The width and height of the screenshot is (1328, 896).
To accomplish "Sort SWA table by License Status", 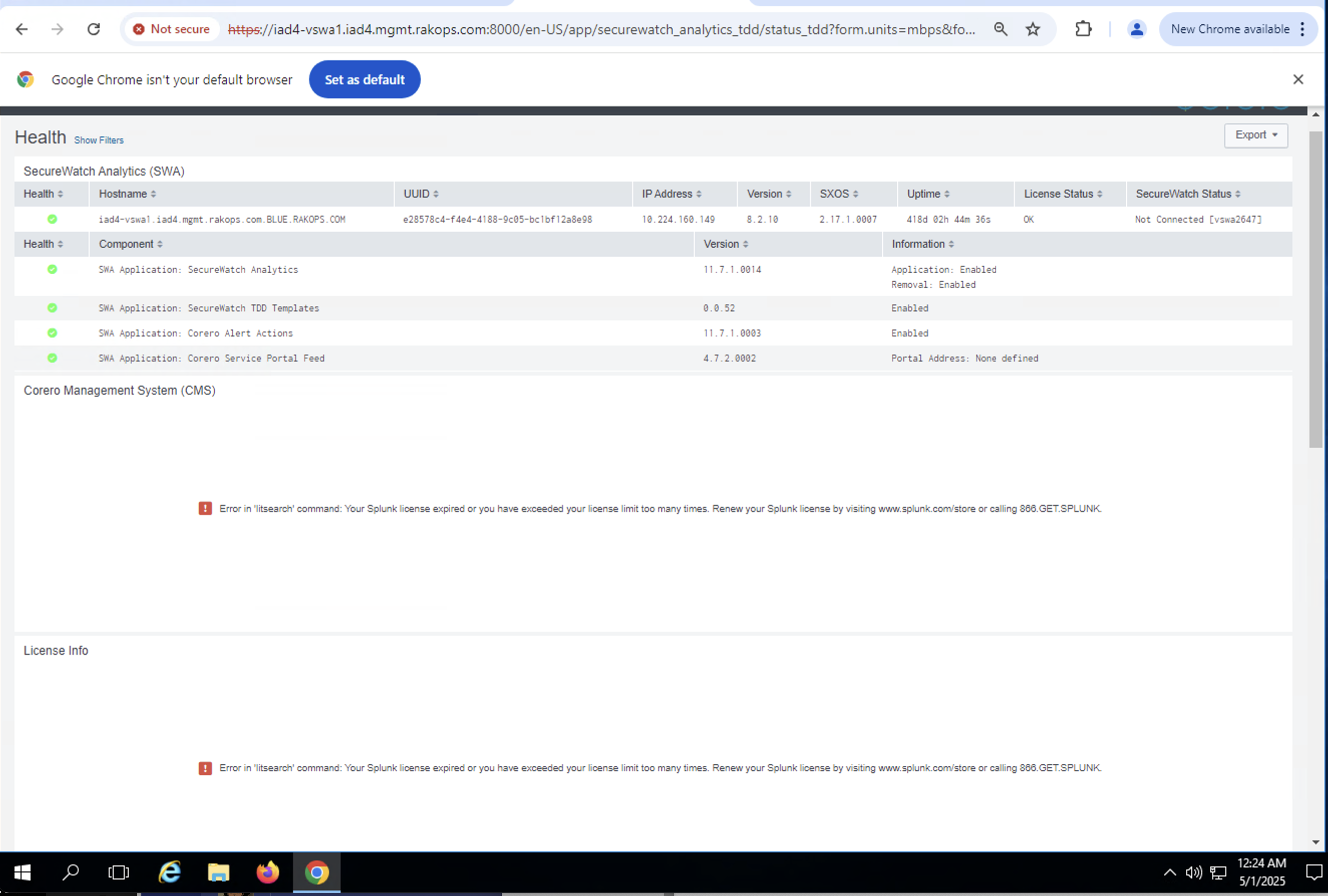I will point(1063,194).
